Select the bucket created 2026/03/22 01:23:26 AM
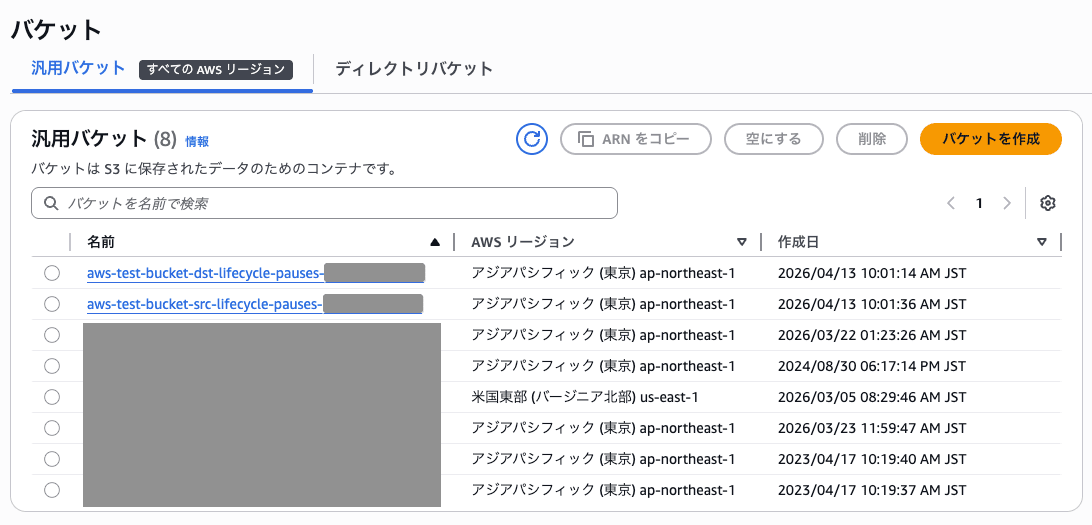 (52, 335)
